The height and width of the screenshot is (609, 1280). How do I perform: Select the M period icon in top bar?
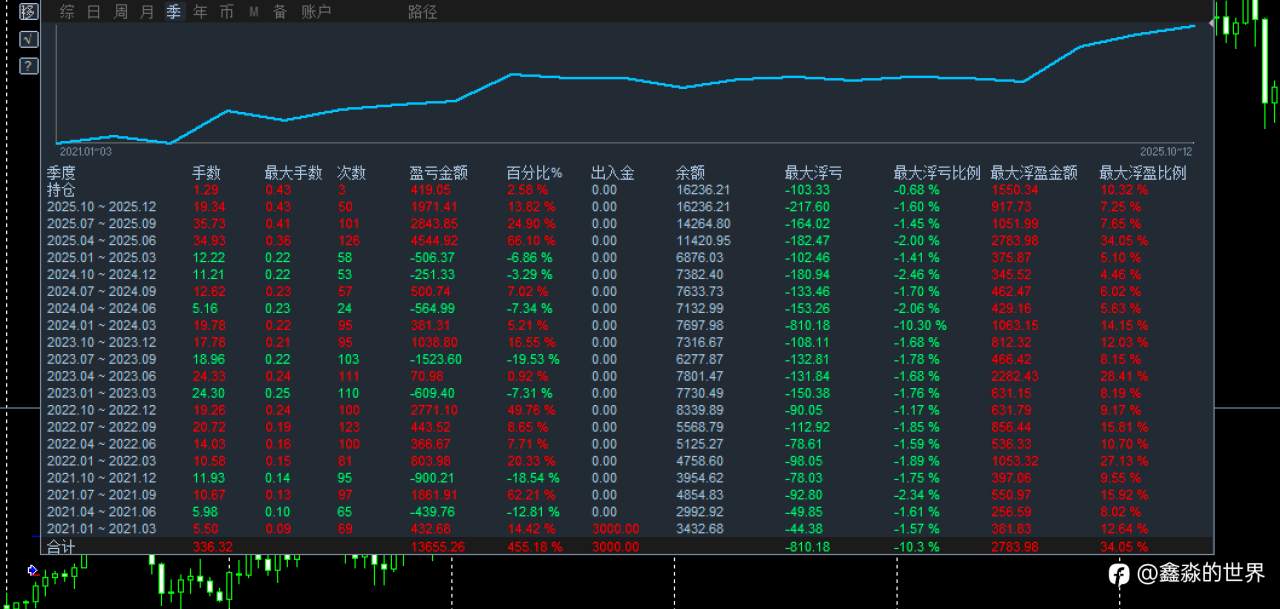[253, 12]
